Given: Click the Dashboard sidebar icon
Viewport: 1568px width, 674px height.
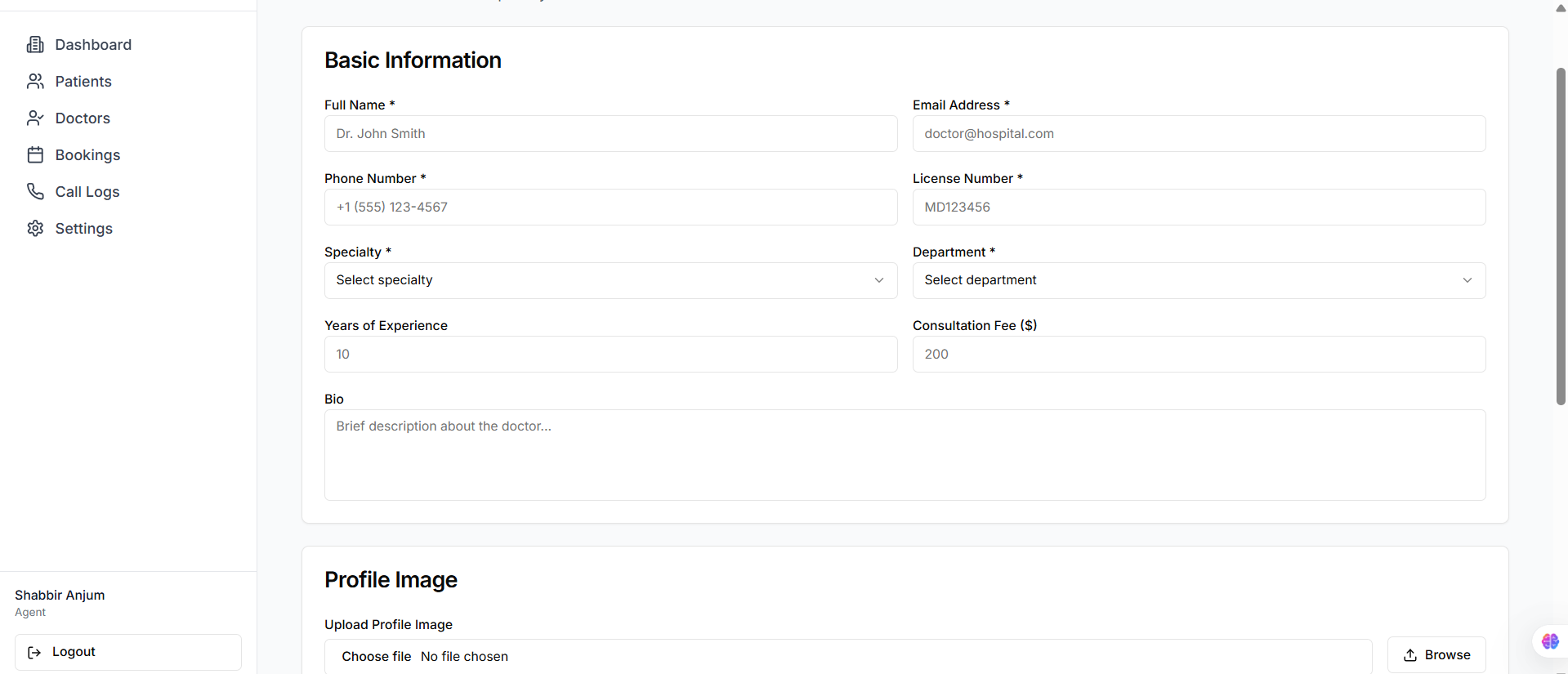Looking at the screenshot, I should (x=35, y=45).
